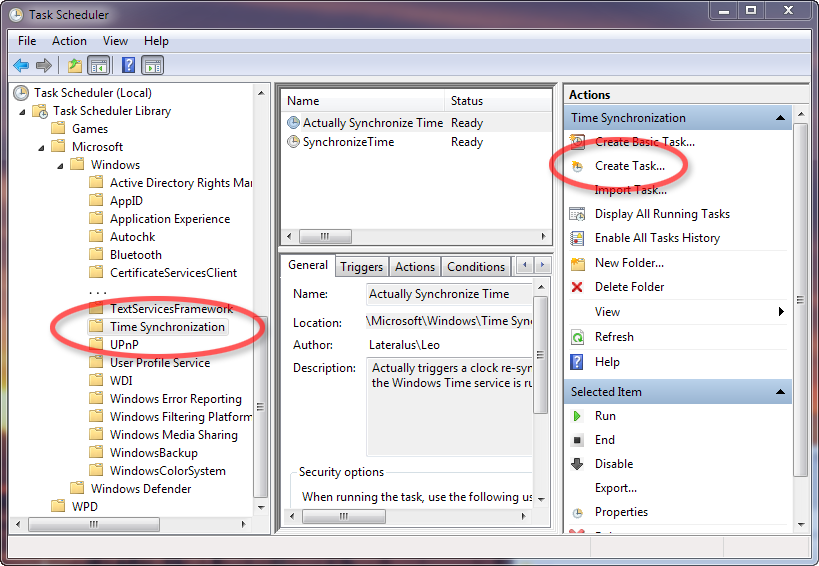Click the green Run action icon
The width and height of the screenshot is (819, 566).
(x=577, y=416)
